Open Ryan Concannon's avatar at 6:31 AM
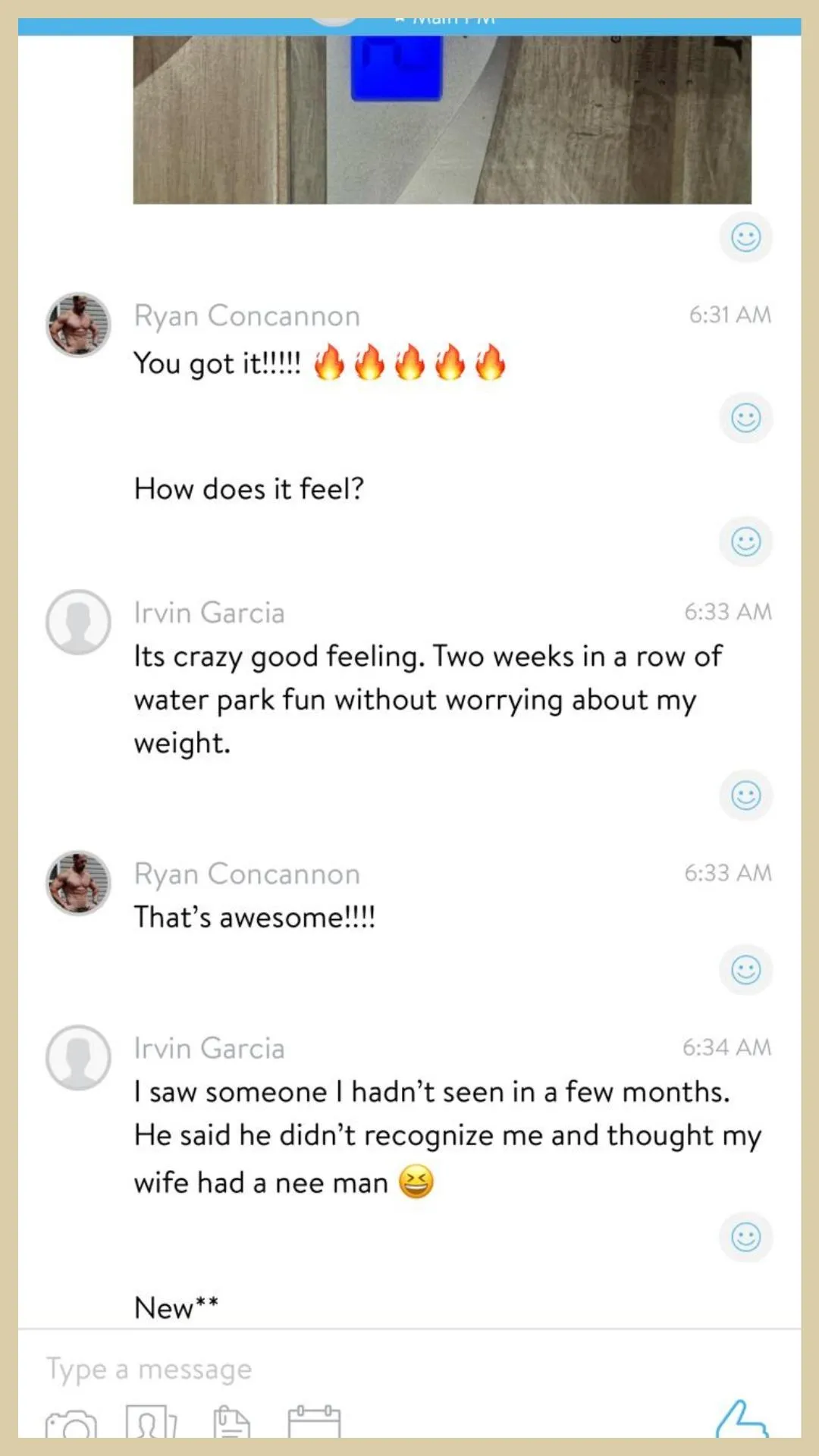Image resolution: width=819 pixels, height=1456 pixels. tap(78, 325)
